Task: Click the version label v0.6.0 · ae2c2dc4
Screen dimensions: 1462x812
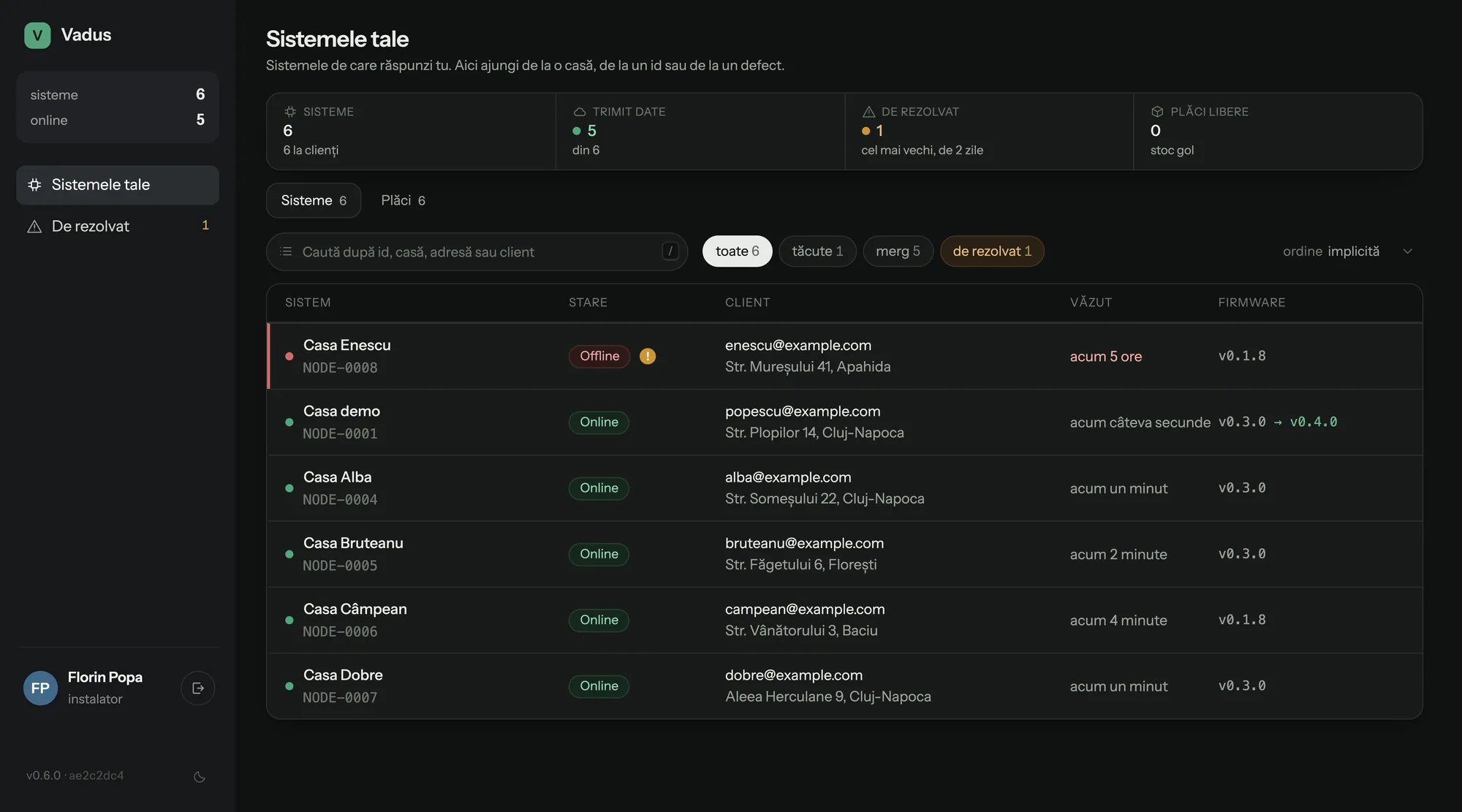Action: [x=75, y=775]
